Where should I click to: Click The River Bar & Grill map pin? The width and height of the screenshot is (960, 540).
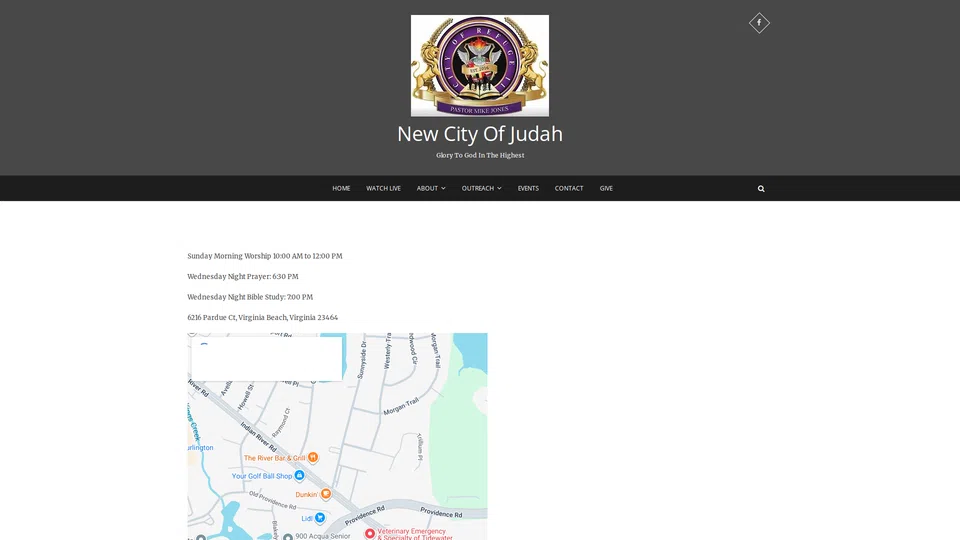coord(313,457)
